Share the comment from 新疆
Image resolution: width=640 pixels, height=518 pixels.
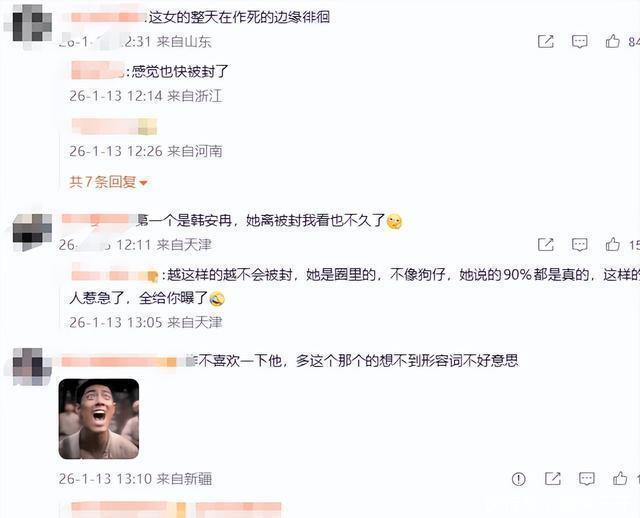pyautogui.click(x=553, y=479)
